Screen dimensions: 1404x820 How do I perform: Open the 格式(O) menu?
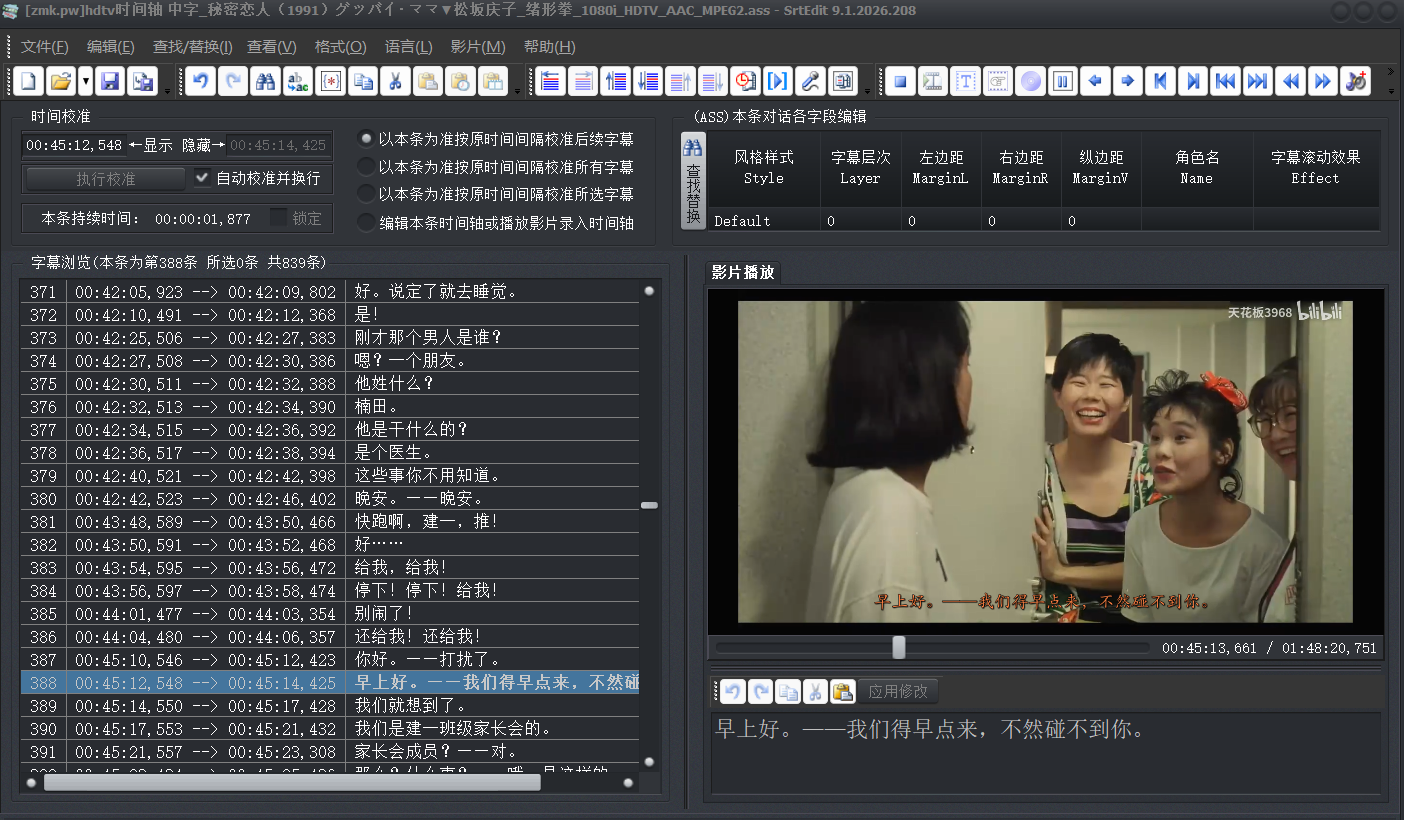pyautogui.click(x=341, y=47)
